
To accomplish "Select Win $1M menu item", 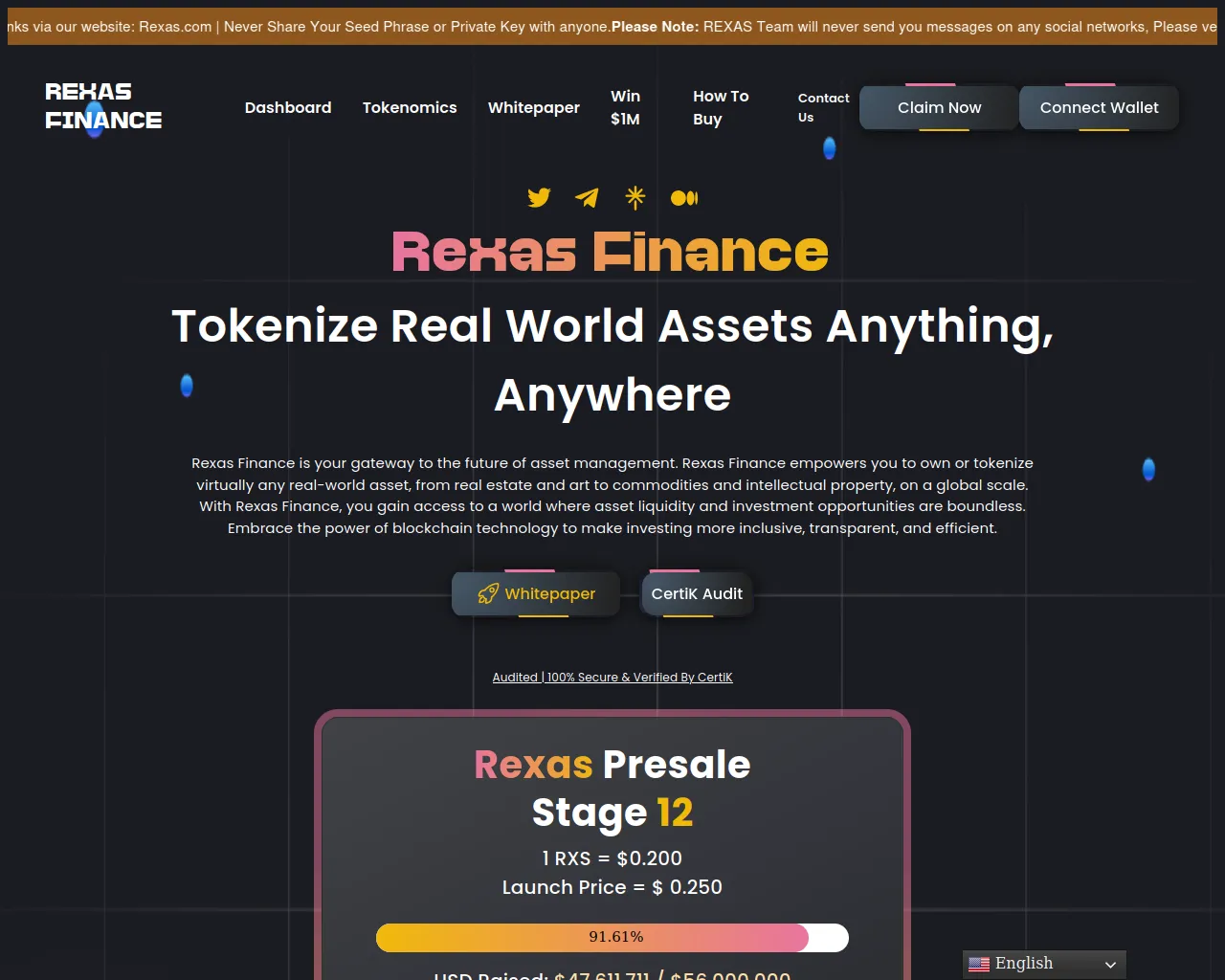I will (626, 107).
